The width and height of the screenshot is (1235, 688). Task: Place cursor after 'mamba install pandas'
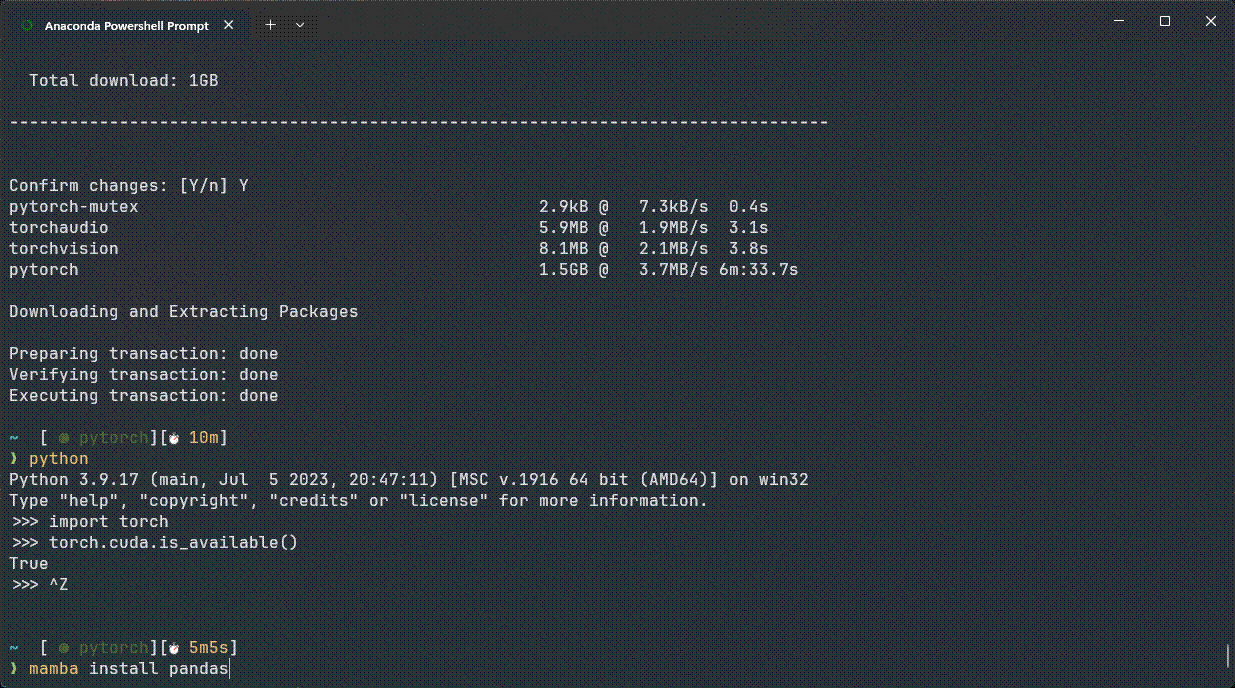(229, 669)
